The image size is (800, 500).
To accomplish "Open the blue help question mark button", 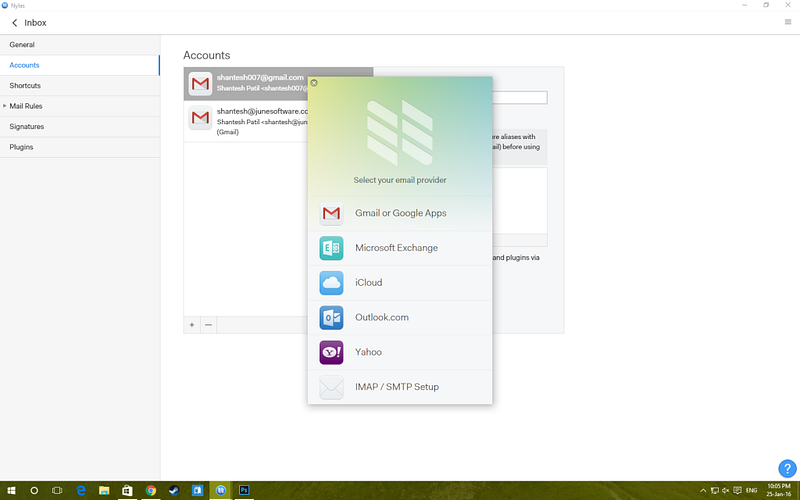I will pos(787,468).
